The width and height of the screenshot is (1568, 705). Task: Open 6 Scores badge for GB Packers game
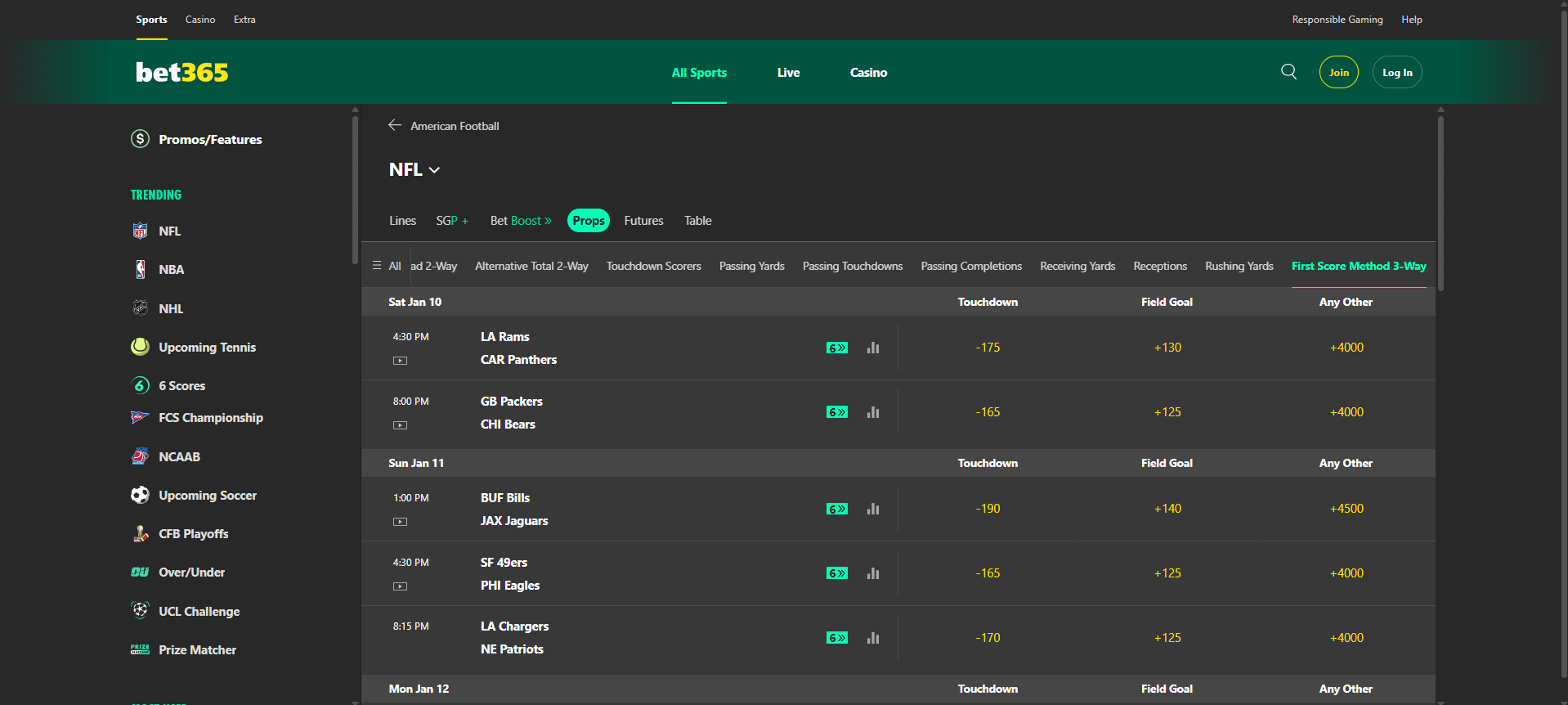click(837, 412)
